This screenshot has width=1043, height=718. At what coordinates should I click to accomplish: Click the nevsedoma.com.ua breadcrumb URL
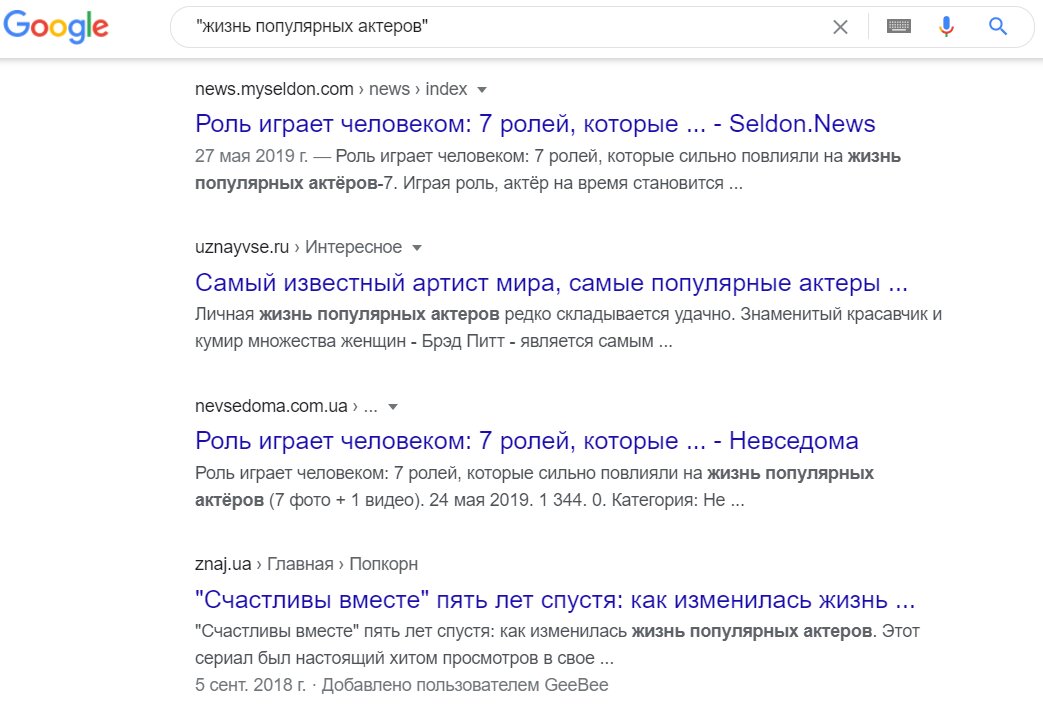[x=286, y=406]
